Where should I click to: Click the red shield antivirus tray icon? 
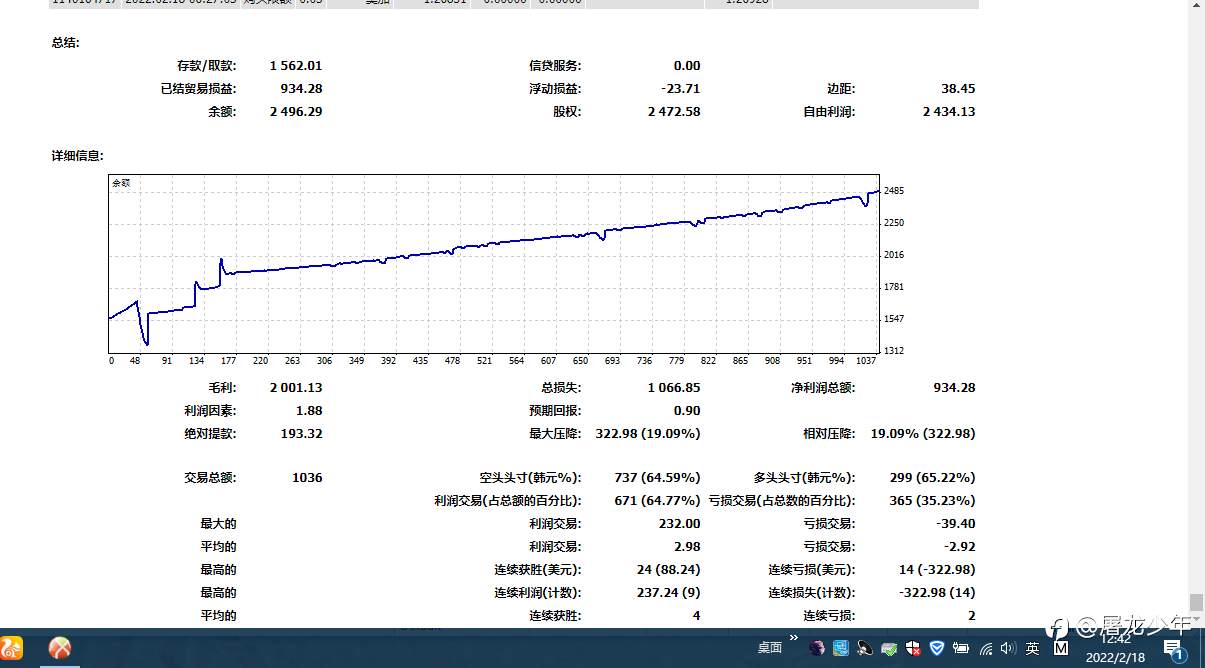tap(912, 649)
